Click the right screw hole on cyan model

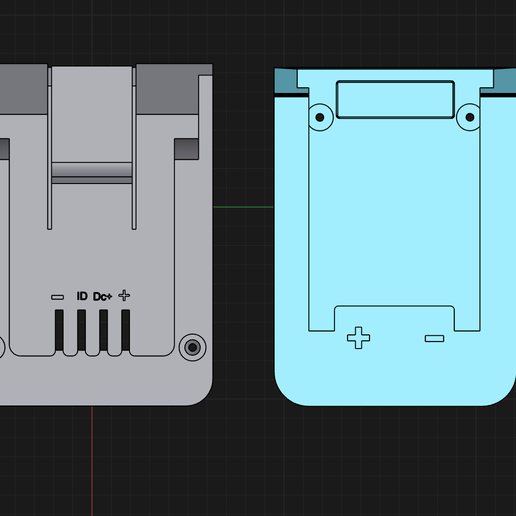(x=469, y=117)
